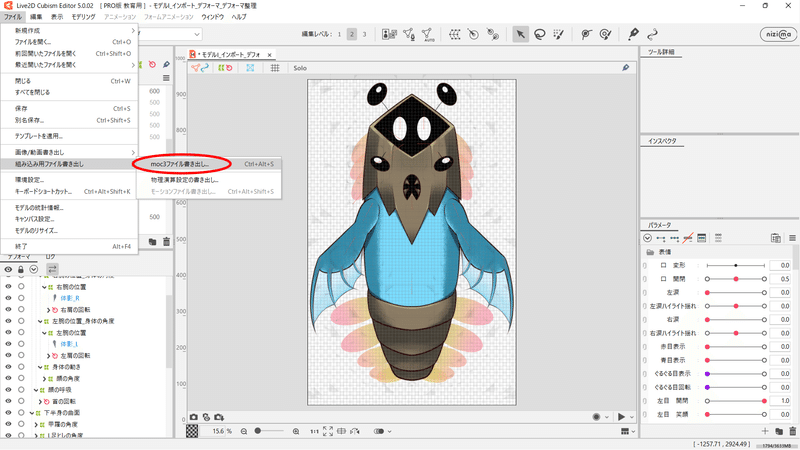The width and height of the screenshot is (800, 450).
Task: Hide the 右肩の回転 deformer
Action: click(8, 310)
